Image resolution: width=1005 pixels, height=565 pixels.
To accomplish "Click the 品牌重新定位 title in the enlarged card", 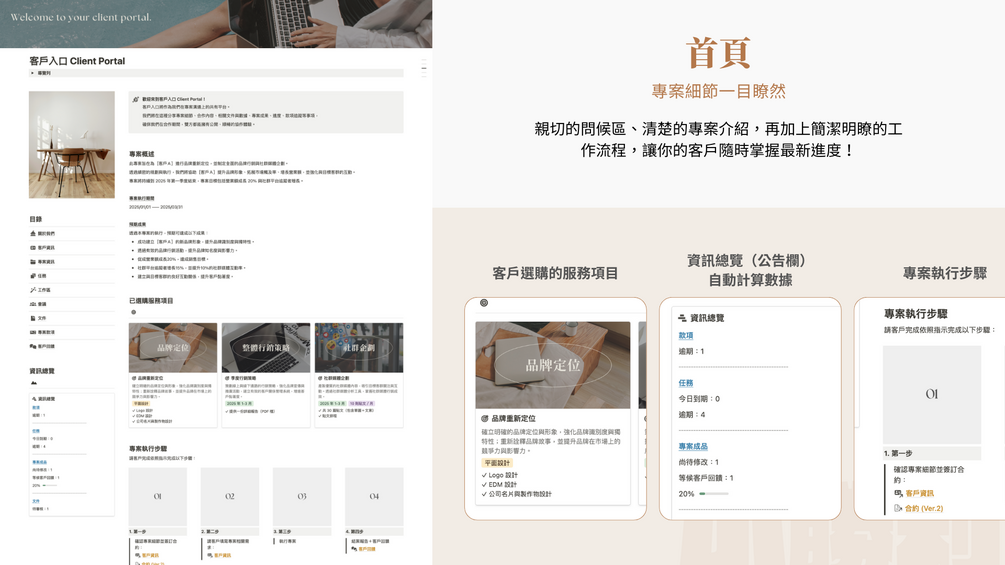I will [x=513, y=418].
